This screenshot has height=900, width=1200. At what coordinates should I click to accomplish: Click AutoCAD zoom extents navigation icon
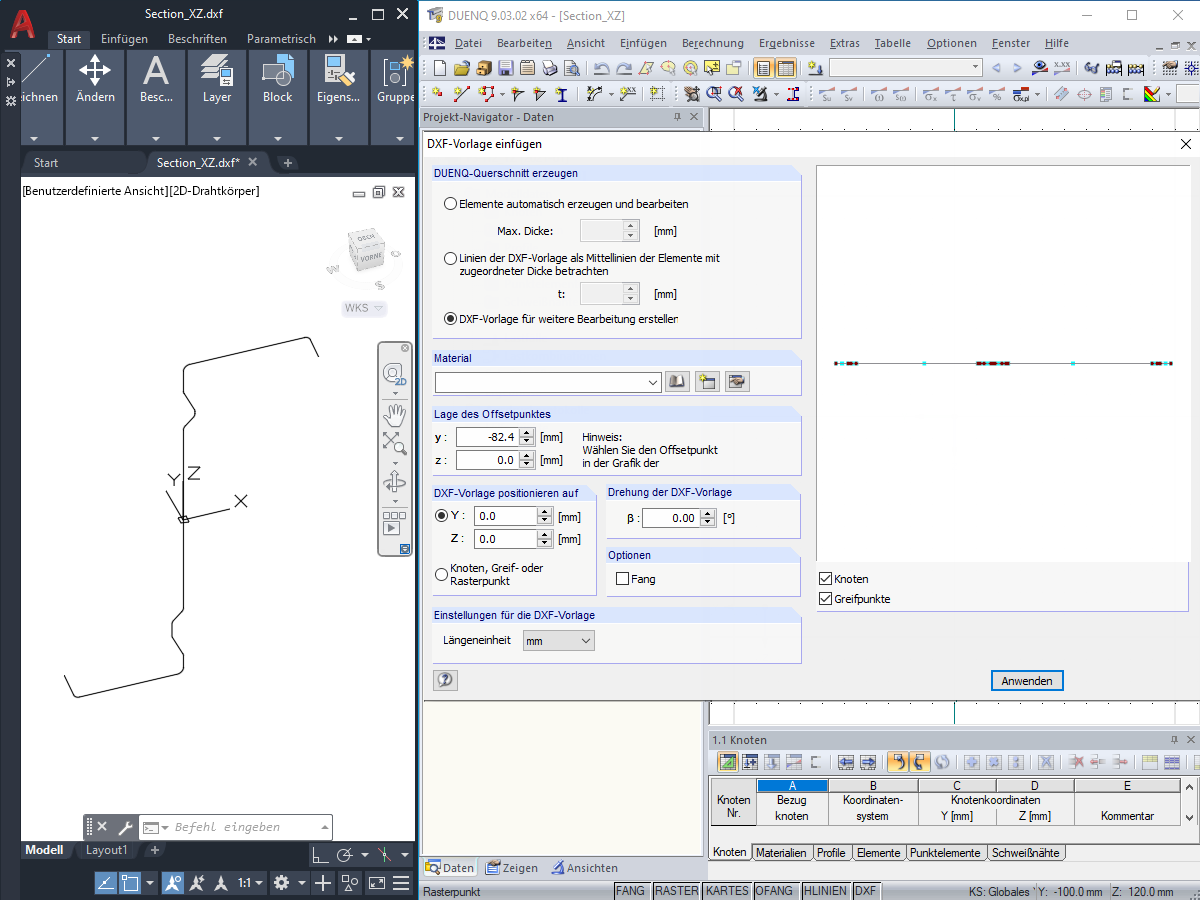pyautogui.click(x=395, y=443)
